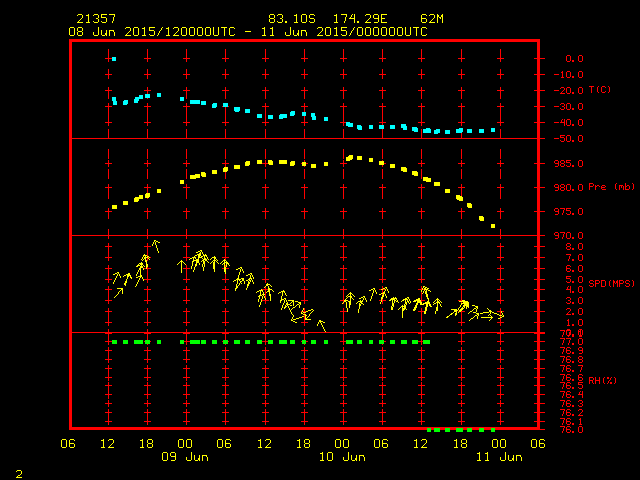Click the 2.0 wind speed tick label
The image size is (640, 480).
[x=574, y=312]
